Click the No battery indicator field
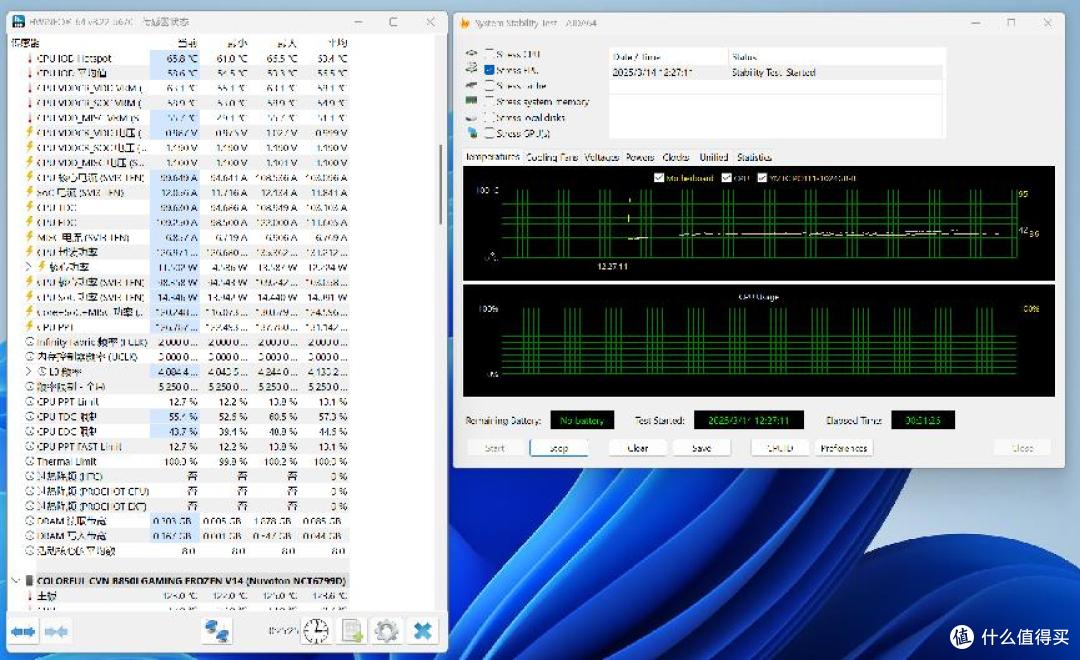Viewport: 1080px width, 660px height. (x=582, y=420)
